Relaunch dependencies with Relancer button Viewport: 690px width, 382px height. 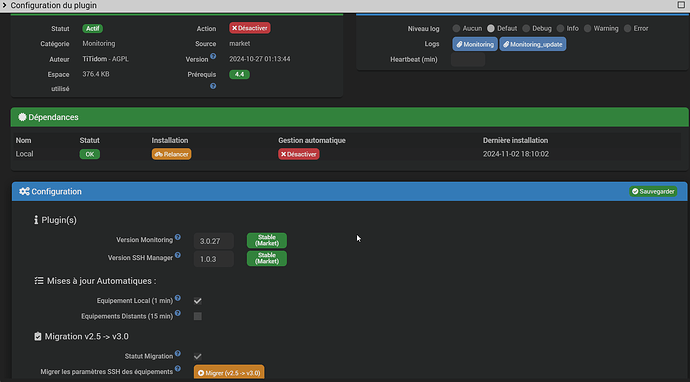[172, 154]
